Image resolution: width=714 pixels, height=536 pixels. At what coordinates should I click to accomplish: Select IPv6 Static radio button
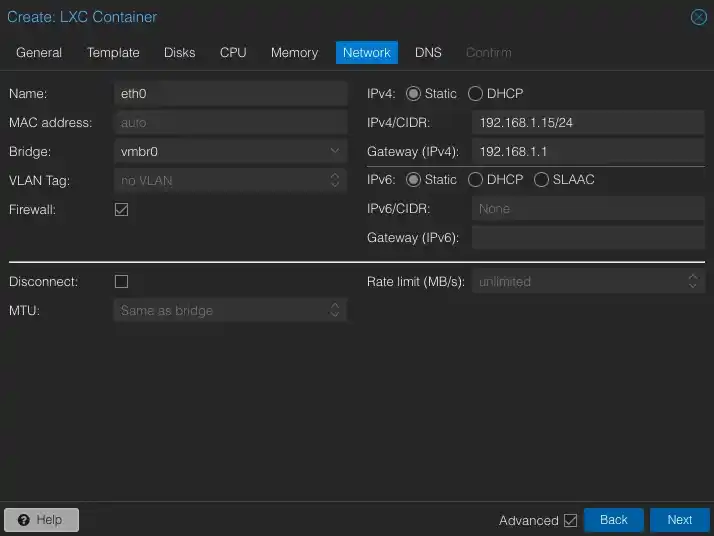pyautogui.click(x=413, y=180)
